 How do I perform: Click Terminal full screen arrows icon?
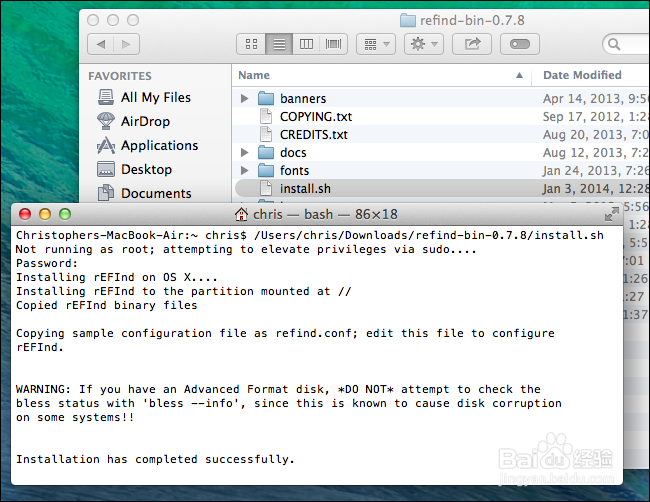tap(611, 214)
